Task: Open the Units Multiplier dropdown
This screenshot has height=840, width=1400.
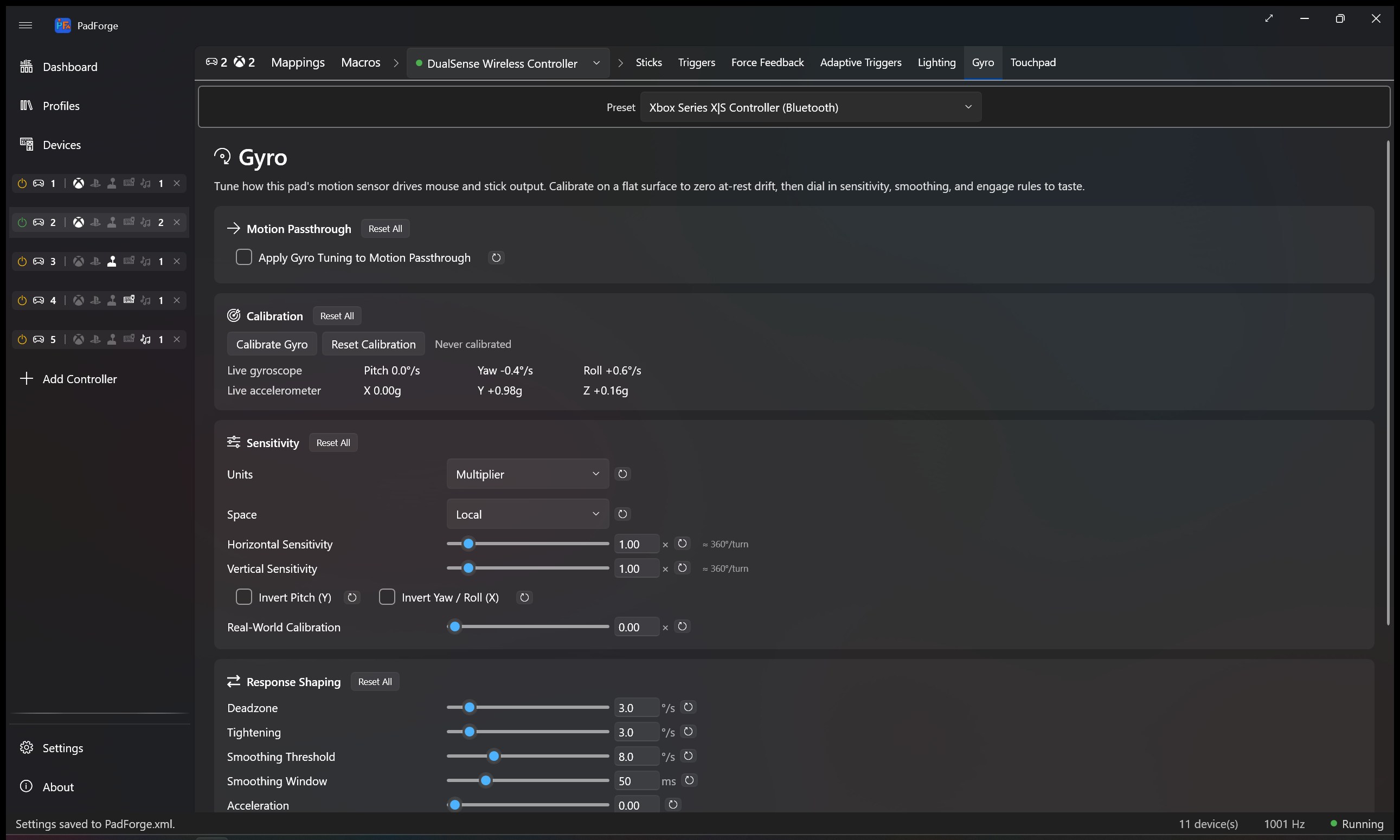Action: pos(527,474)
